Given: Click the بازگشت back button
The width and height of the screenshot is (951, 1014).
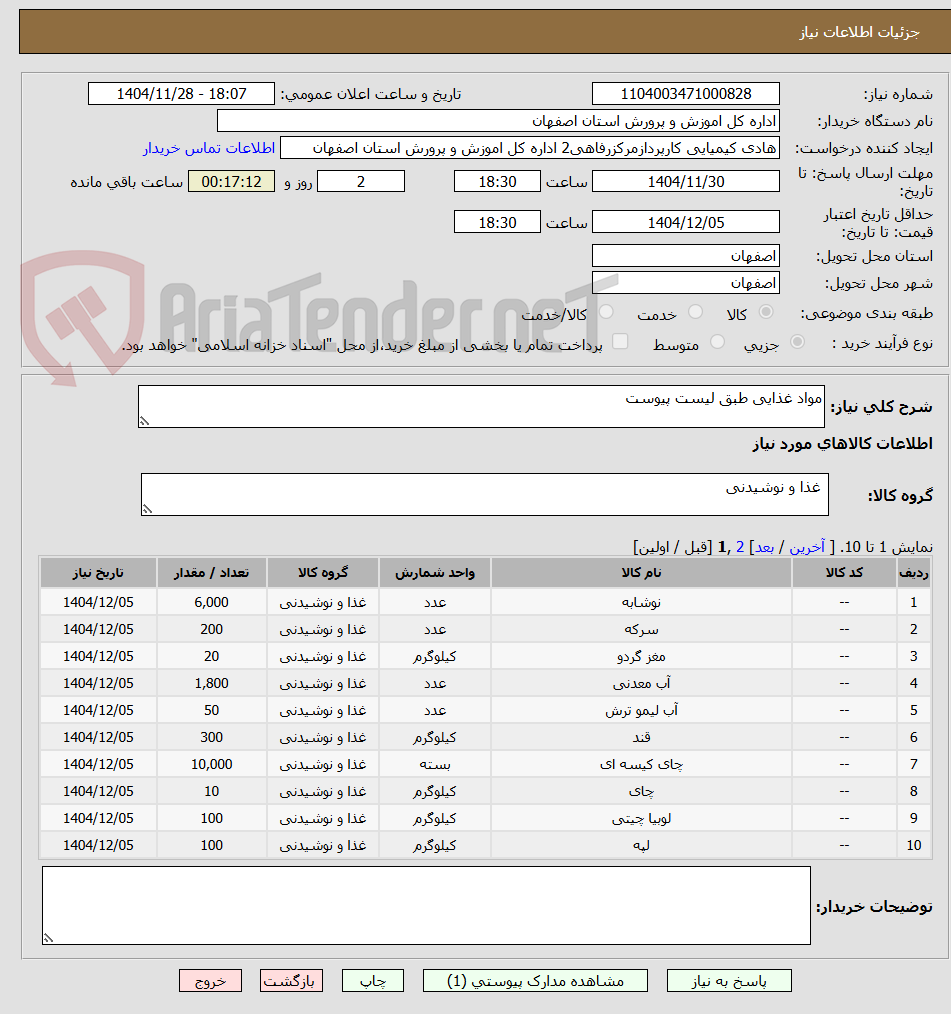Looking at the screenshot, I should pos(291,981).
